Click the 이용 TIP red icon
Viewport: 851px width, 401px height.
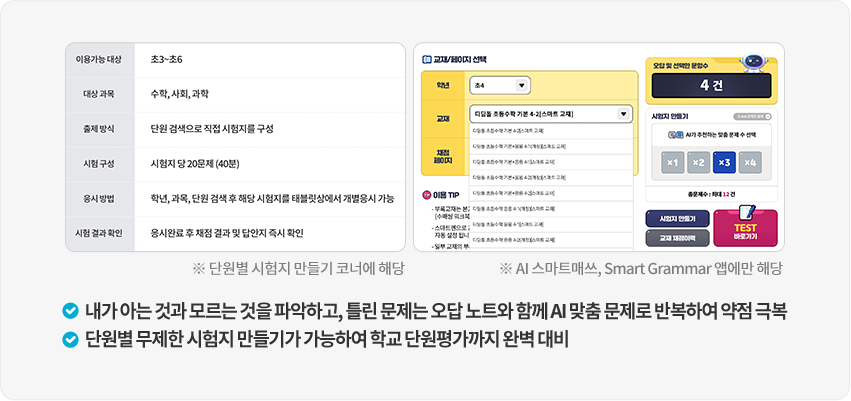coord(427,194)
